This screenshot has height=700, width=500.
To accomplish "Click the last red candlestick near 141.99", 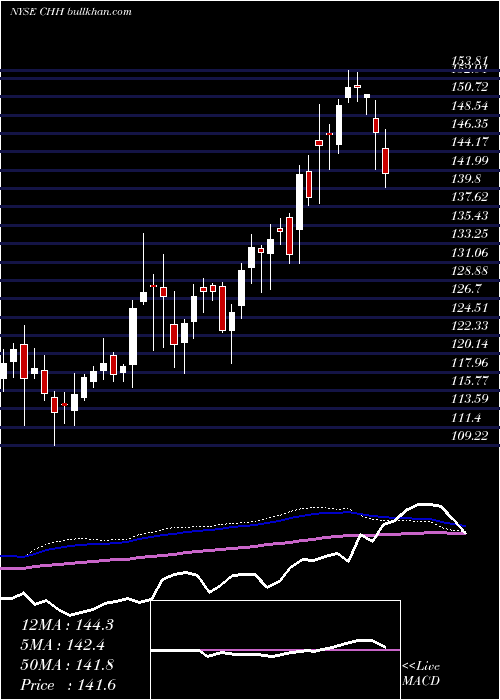I will 386,161.
